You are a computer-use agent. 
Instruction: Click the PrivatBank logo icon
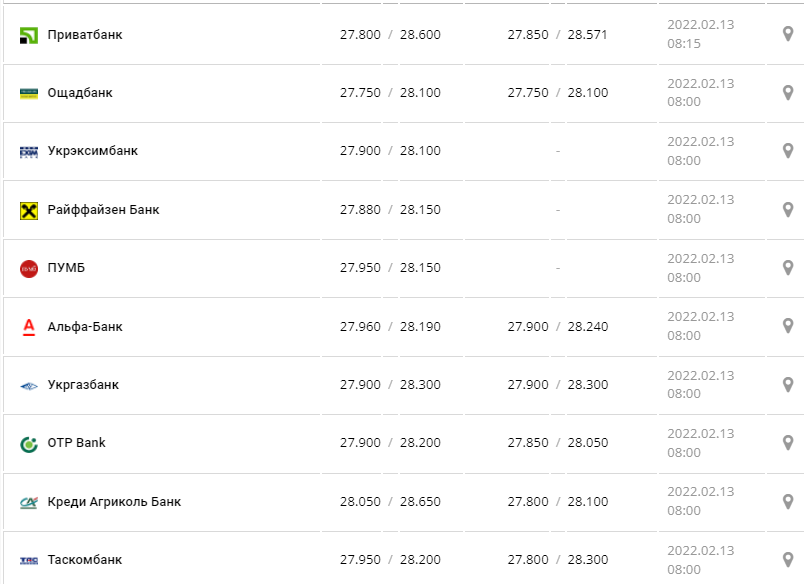click(28, 35)
